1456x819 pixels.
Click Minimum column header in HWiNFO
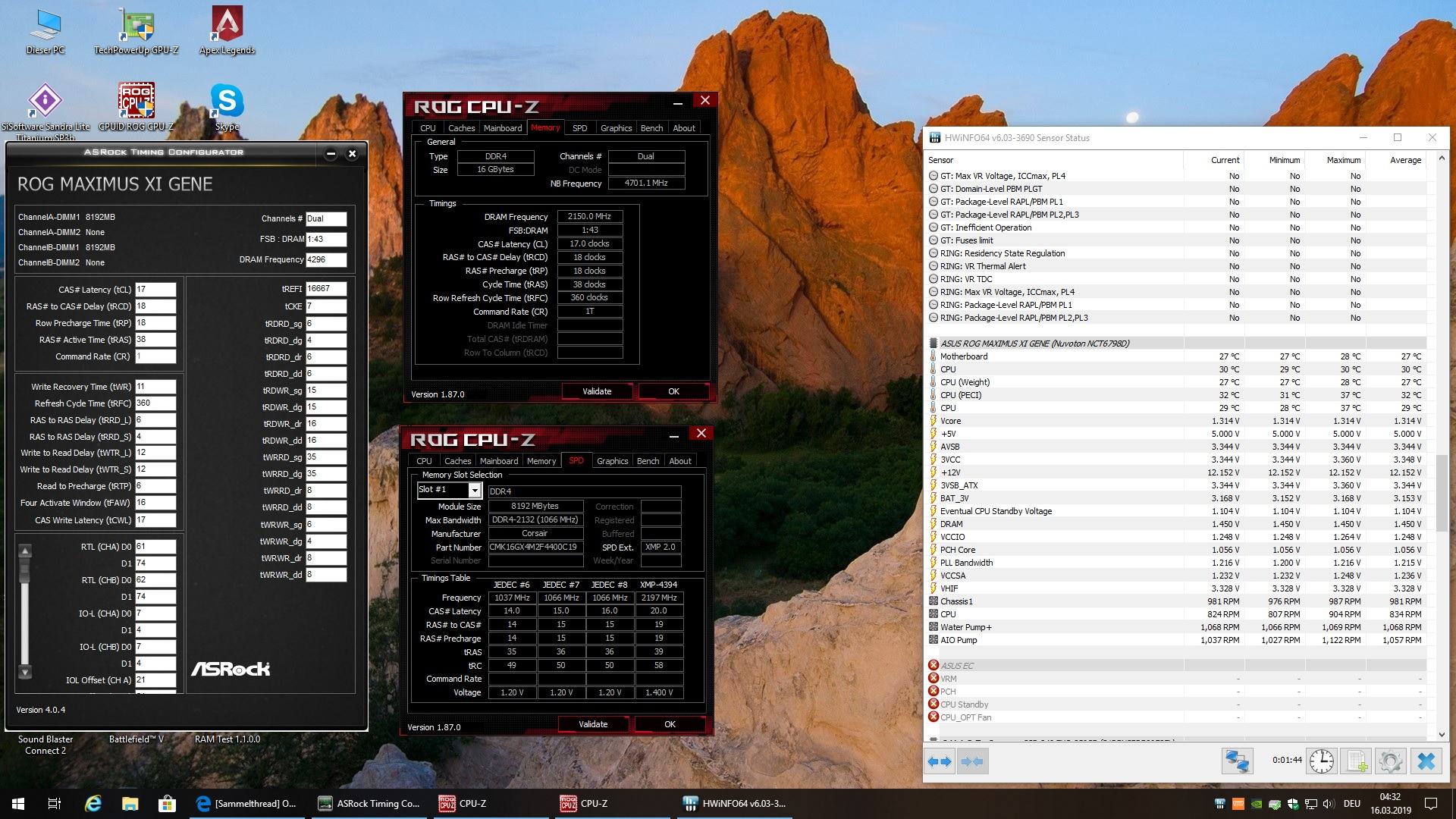1284,160
